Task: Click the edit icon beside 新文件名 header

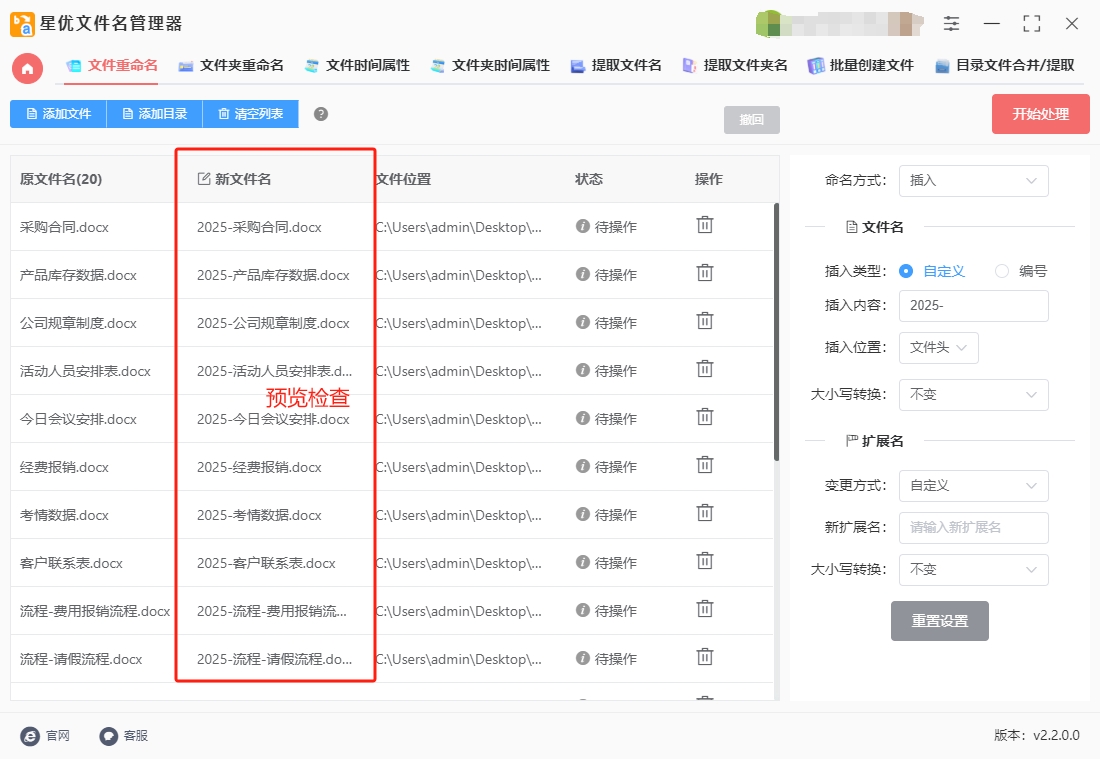Action: coord(204,179)
